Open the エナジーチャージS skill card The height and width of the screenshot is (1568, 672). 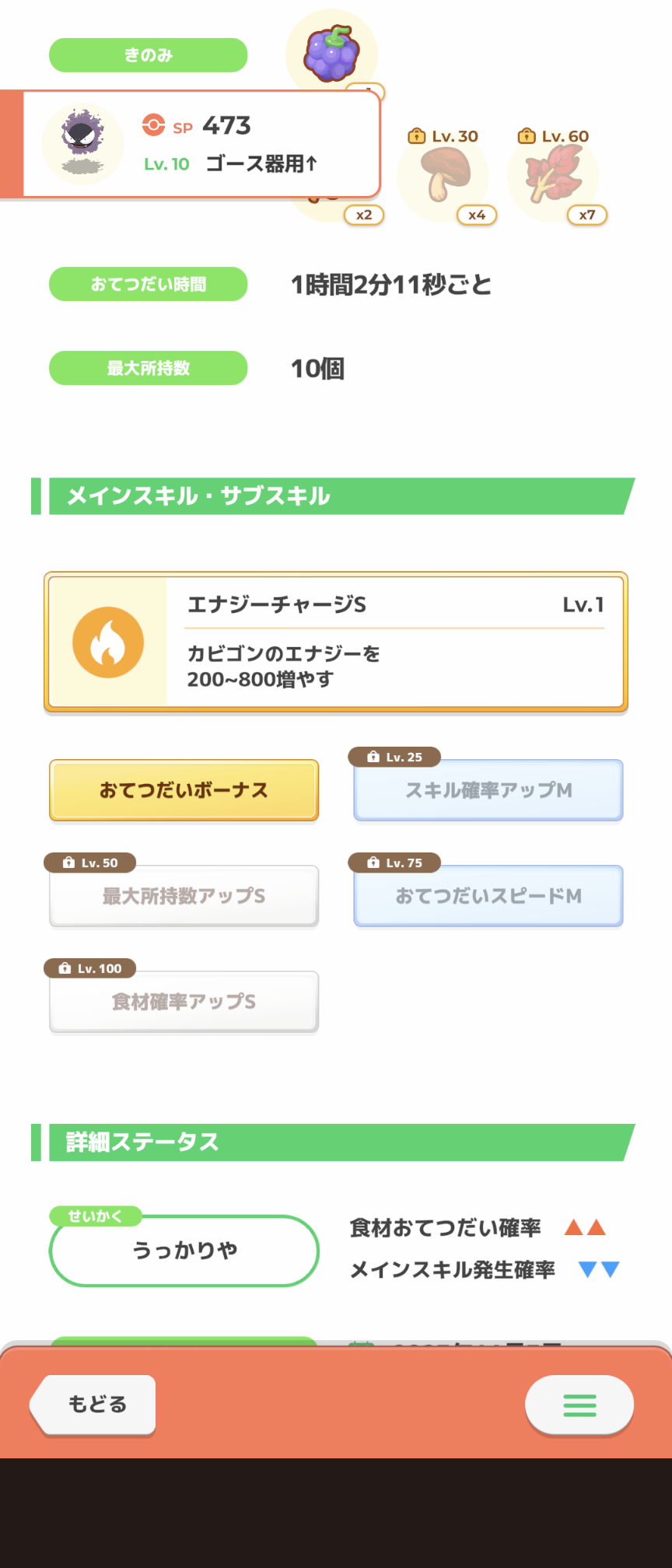(336, 642)
